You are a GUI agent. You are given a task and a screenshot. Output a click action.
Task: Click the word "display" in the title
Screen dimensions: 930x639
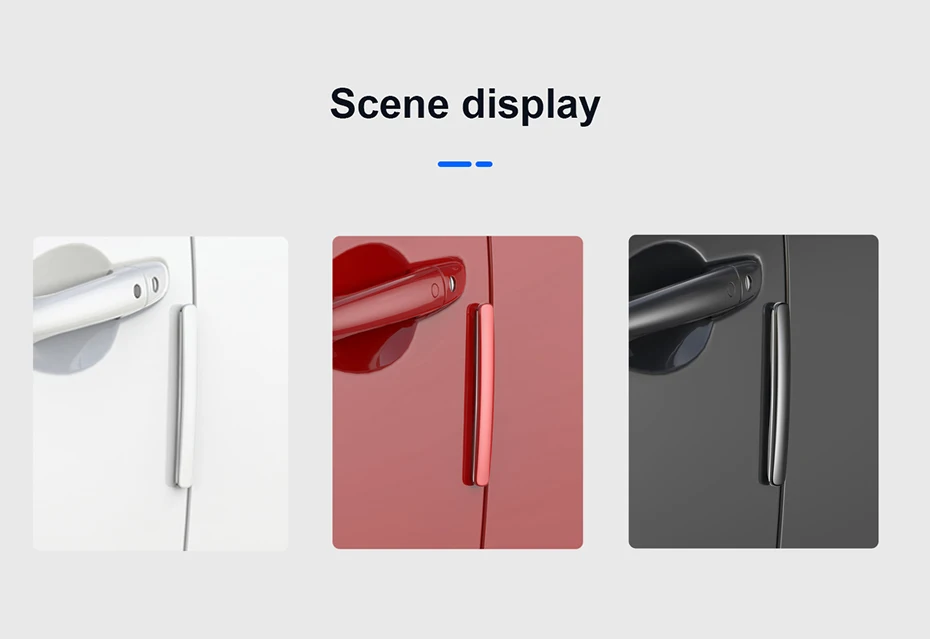click(531, 105)
